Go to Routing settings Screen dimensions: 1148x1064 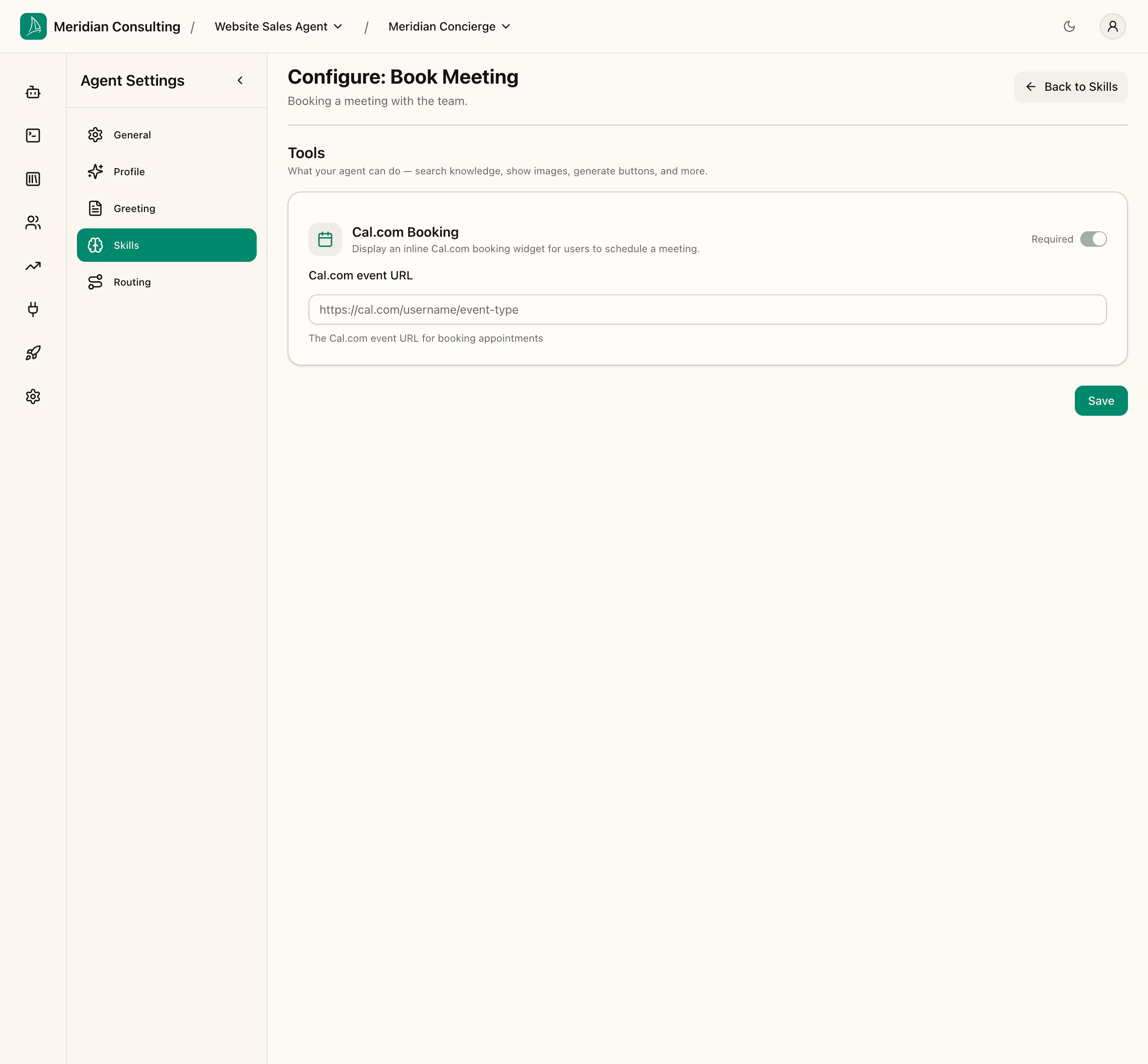coord(166,282)
